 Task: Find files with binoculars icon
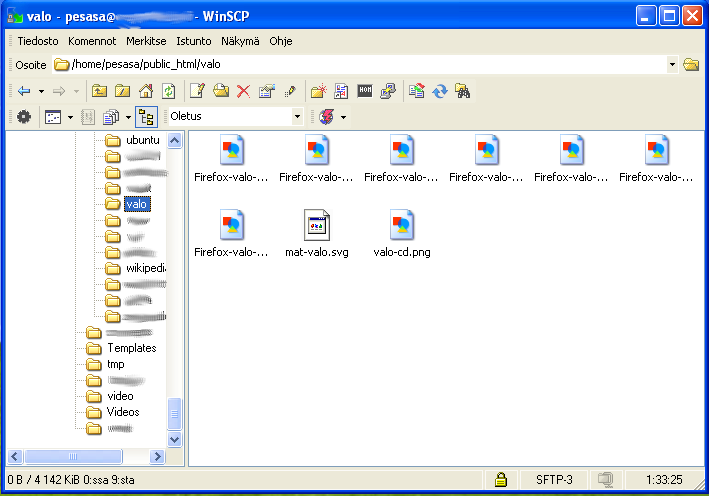pyautogui.click(x=463, y=91)
